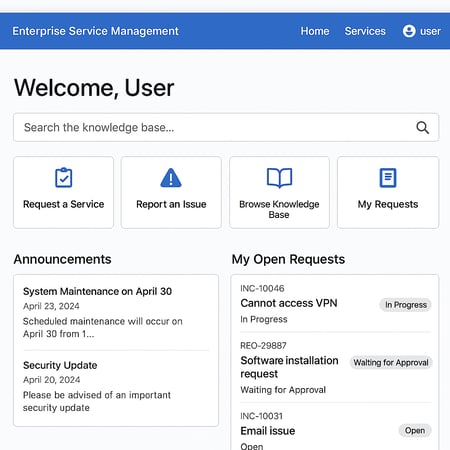Open the Email issue request

(268, 431)
